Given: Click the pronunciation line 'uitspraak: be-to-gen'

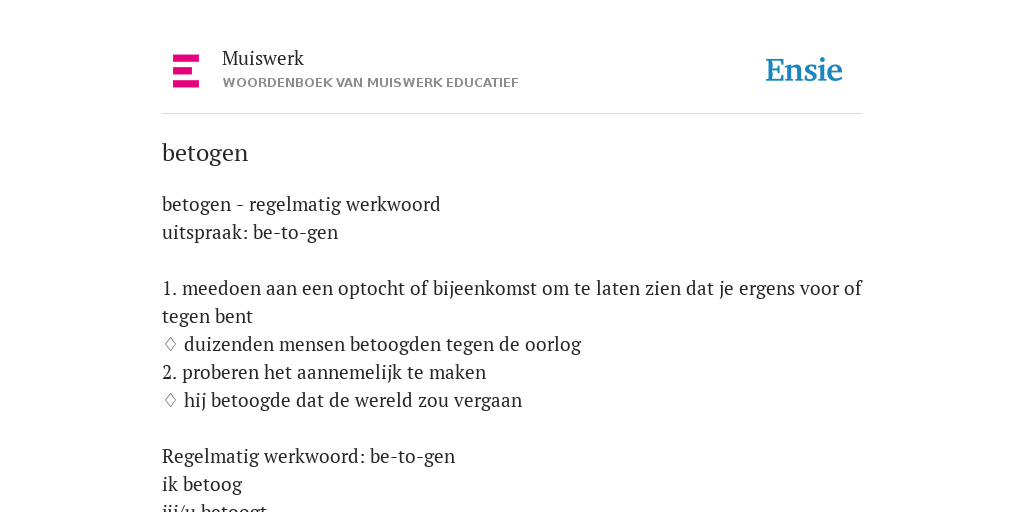Looking at the screenshot, I should [x=250, y=232].
